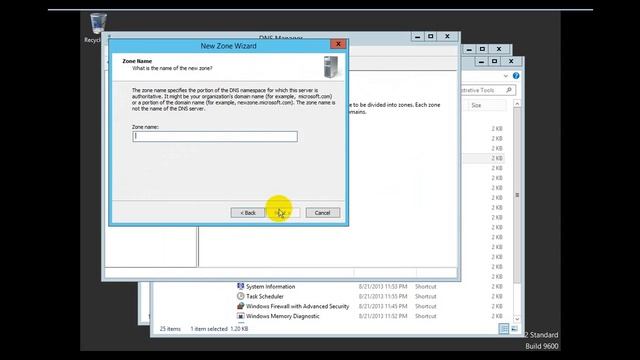Click the 8/21/2013 11:53 PM date cell
The image size is (640, 360).
pyautogui.click(x=383, y=287)
